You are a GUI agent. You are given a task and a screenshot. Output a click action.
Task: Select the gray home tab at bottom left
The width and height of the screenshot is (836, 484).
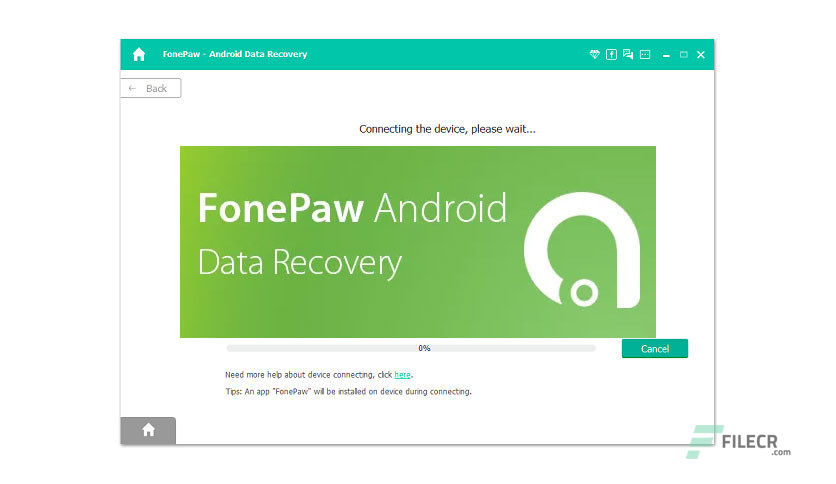point(148,430)
